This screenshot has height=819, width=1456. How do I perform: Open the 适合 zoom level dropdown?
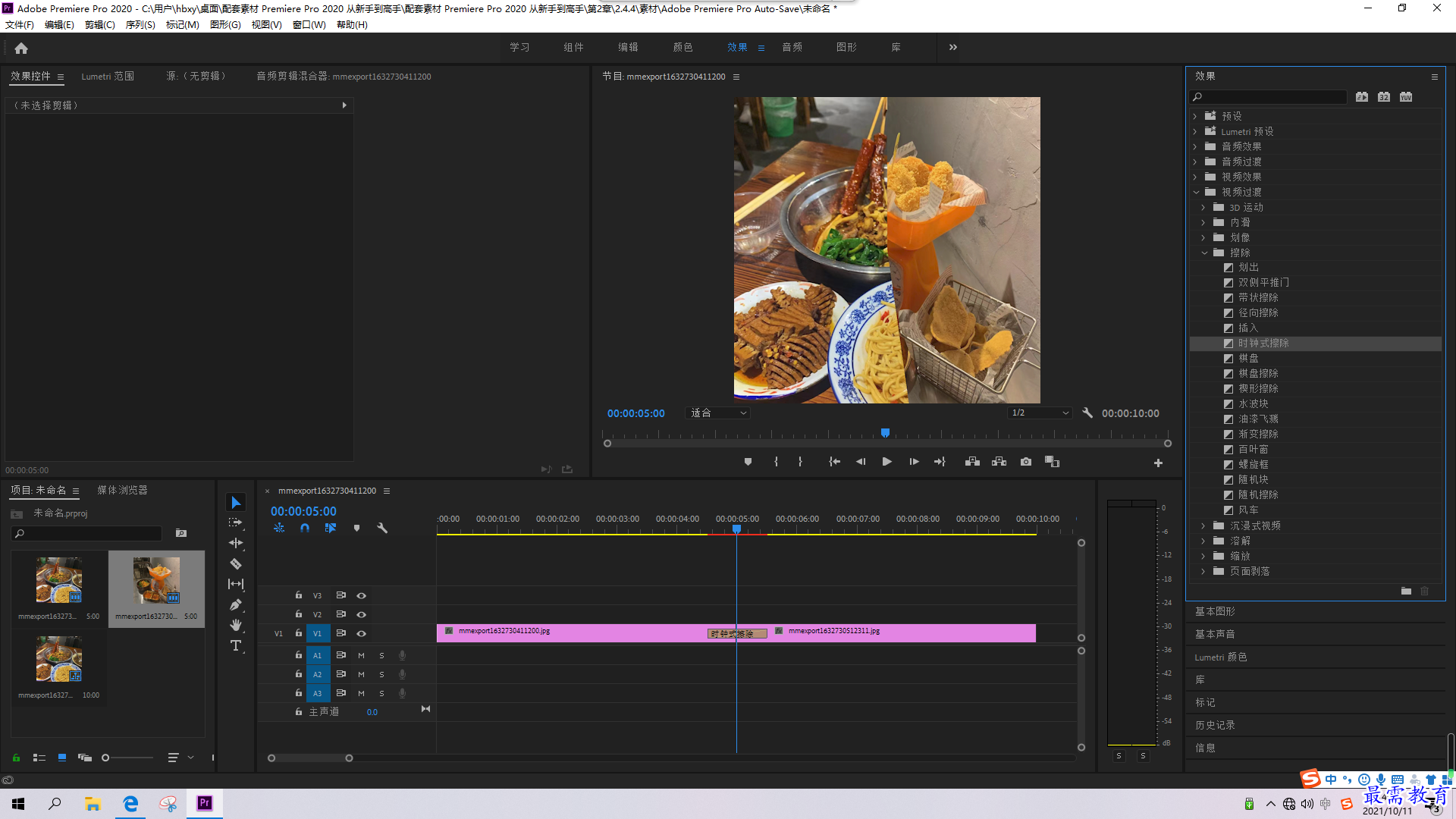[x=718, y=413]
